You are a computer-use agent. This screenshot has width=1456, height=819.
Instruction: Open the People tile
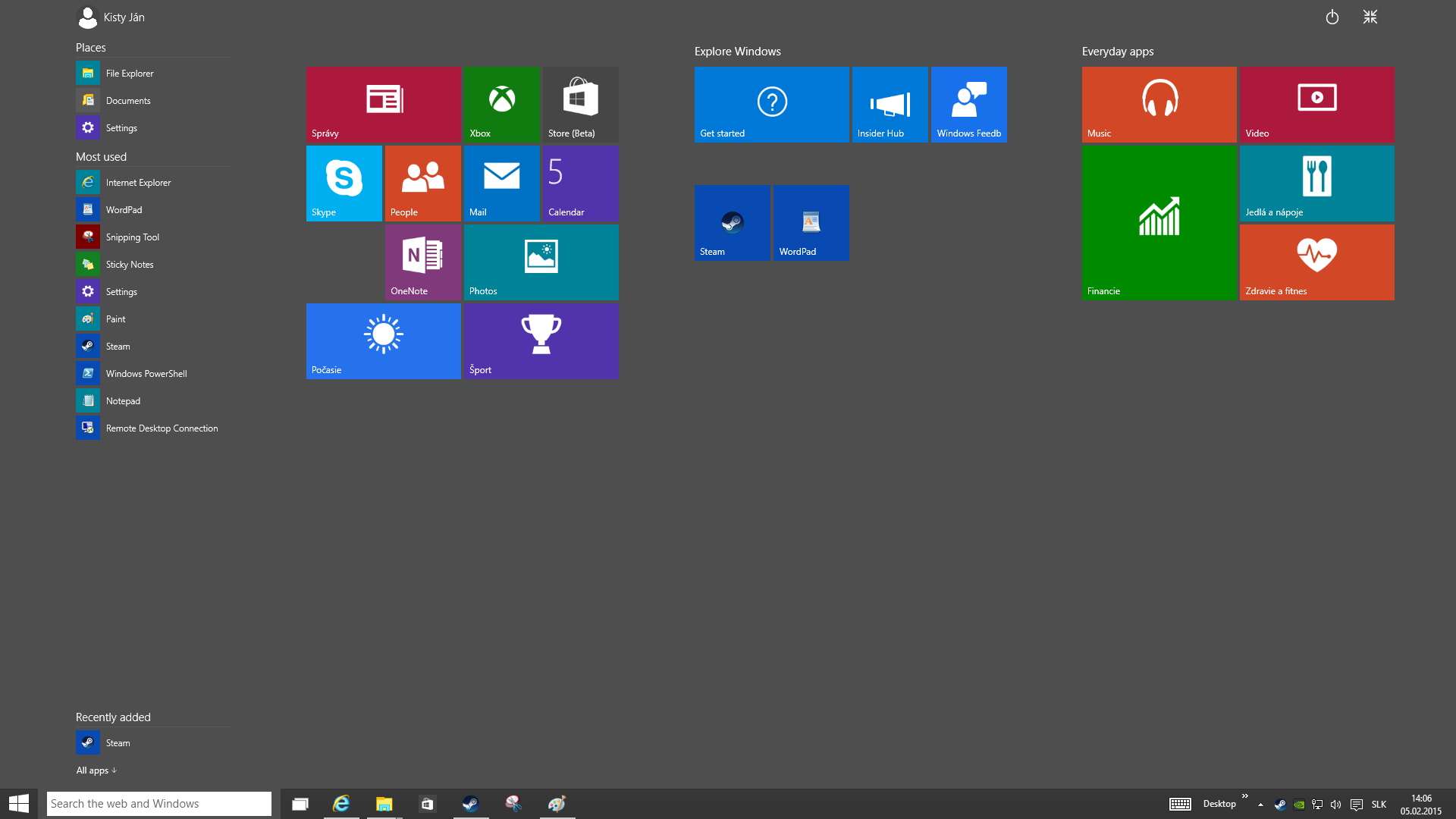(x=422, y=184)
